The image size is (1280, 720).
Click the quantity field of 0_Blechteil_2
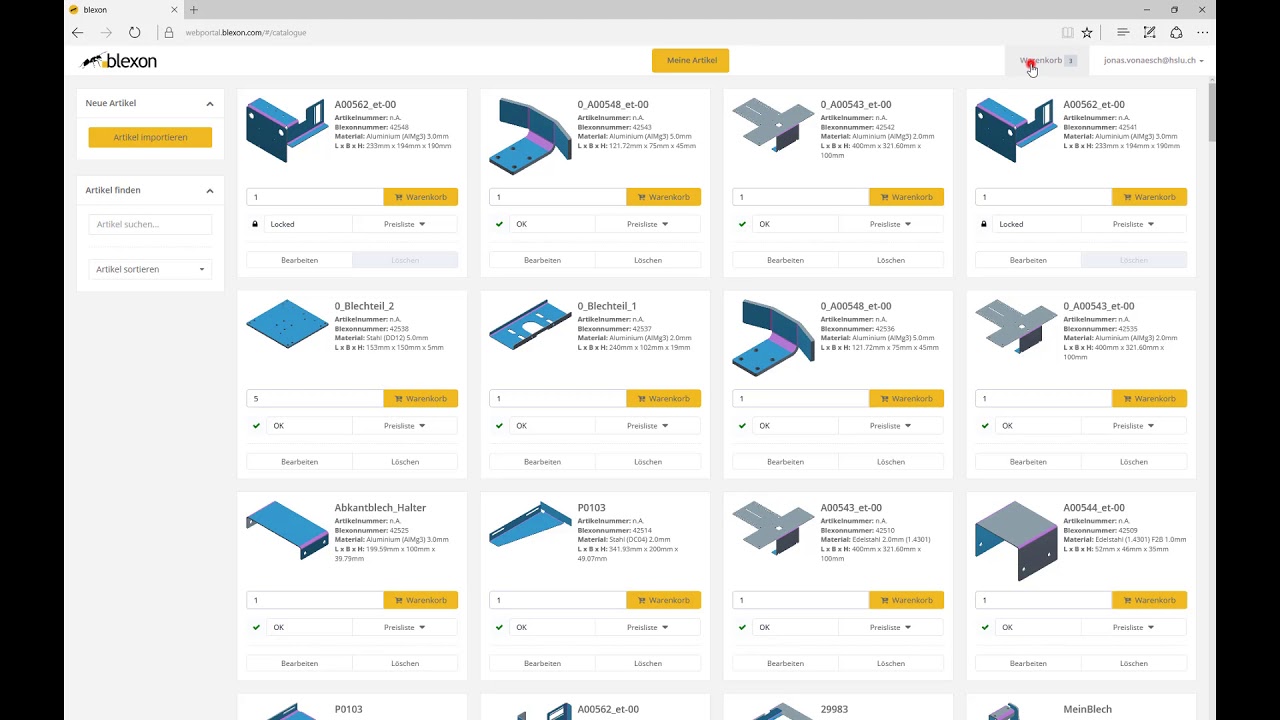pos(315,398)
